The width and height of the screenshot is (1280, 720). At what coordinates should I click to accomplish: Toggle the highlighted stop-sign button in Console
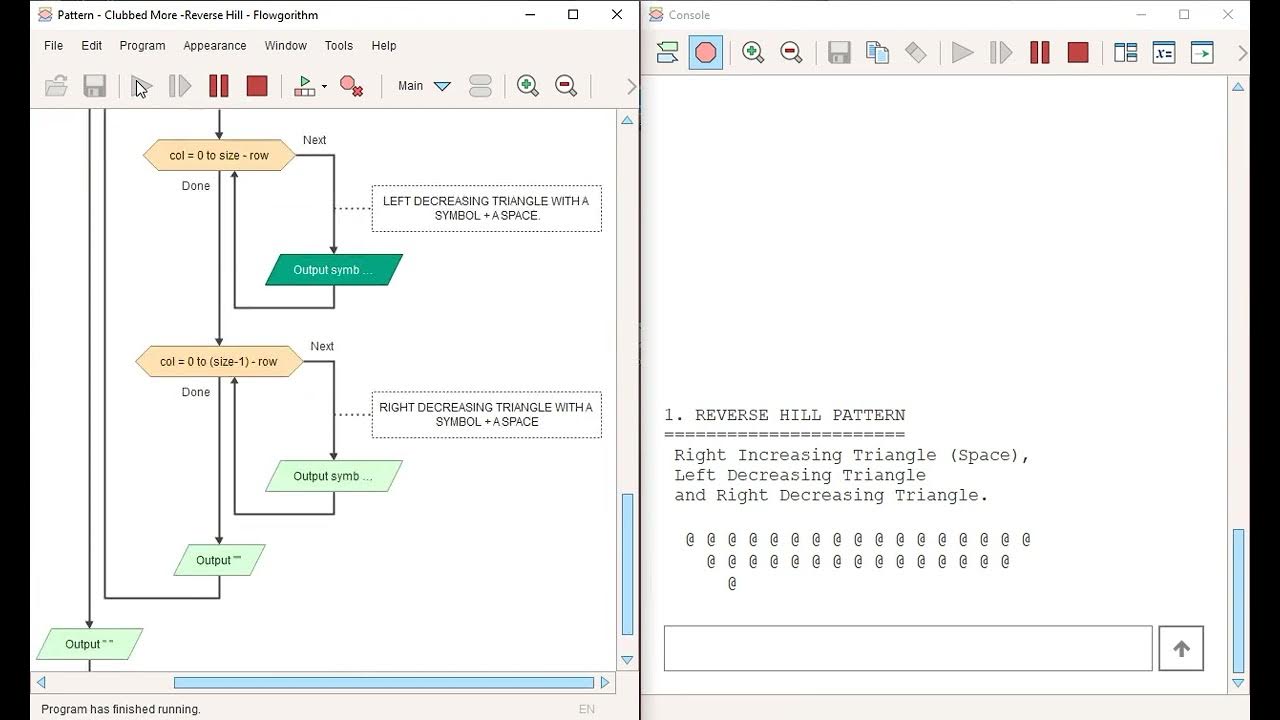706,53
